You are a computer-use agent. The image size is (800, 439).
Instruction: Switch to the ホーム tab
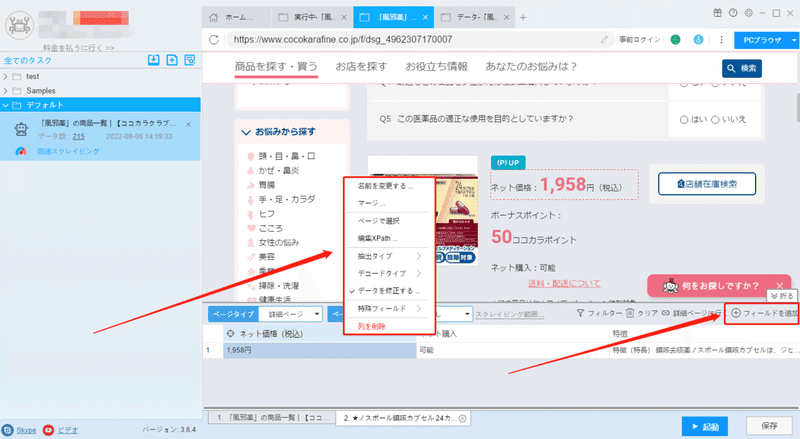(x=235, y=17)
